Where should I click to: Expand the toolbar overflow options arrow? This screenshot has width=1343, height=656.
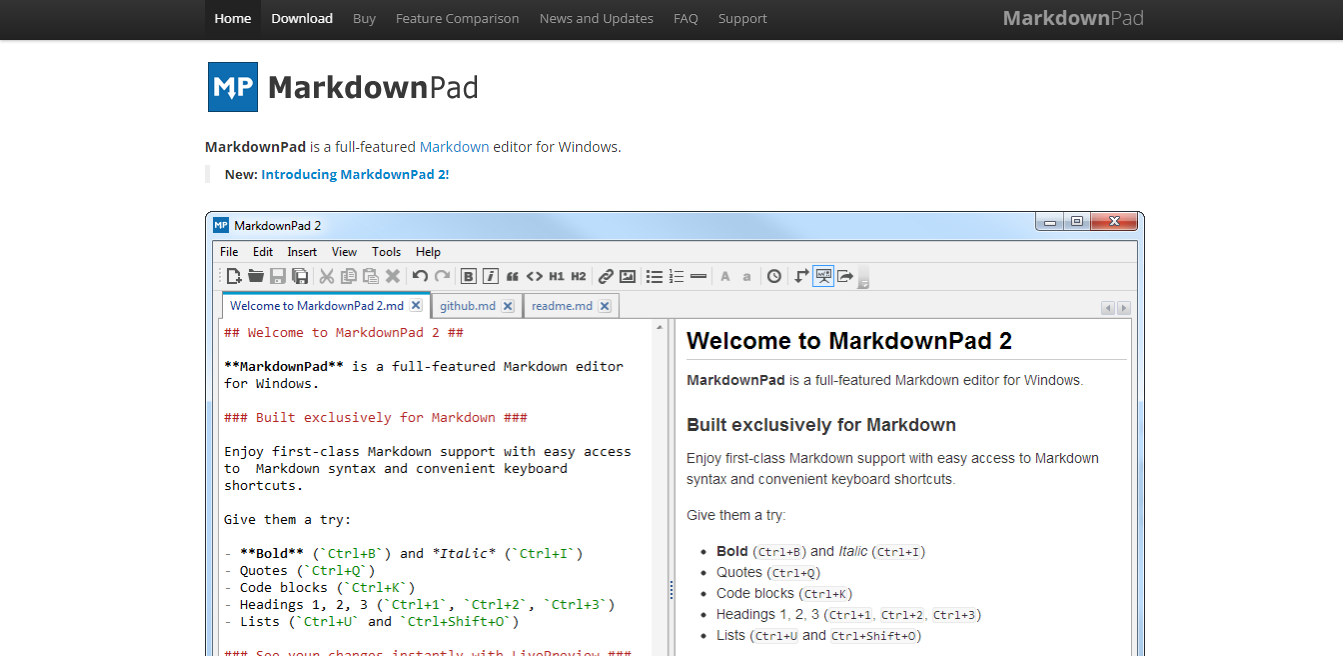coord(863,278)
